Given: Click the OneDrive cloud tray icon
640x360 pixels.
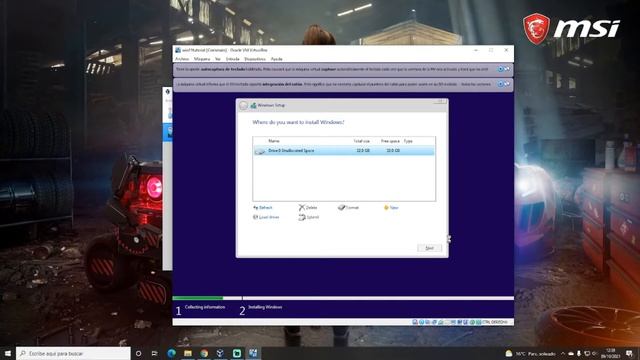Looking at the screenshot, I should click(571, 353).
